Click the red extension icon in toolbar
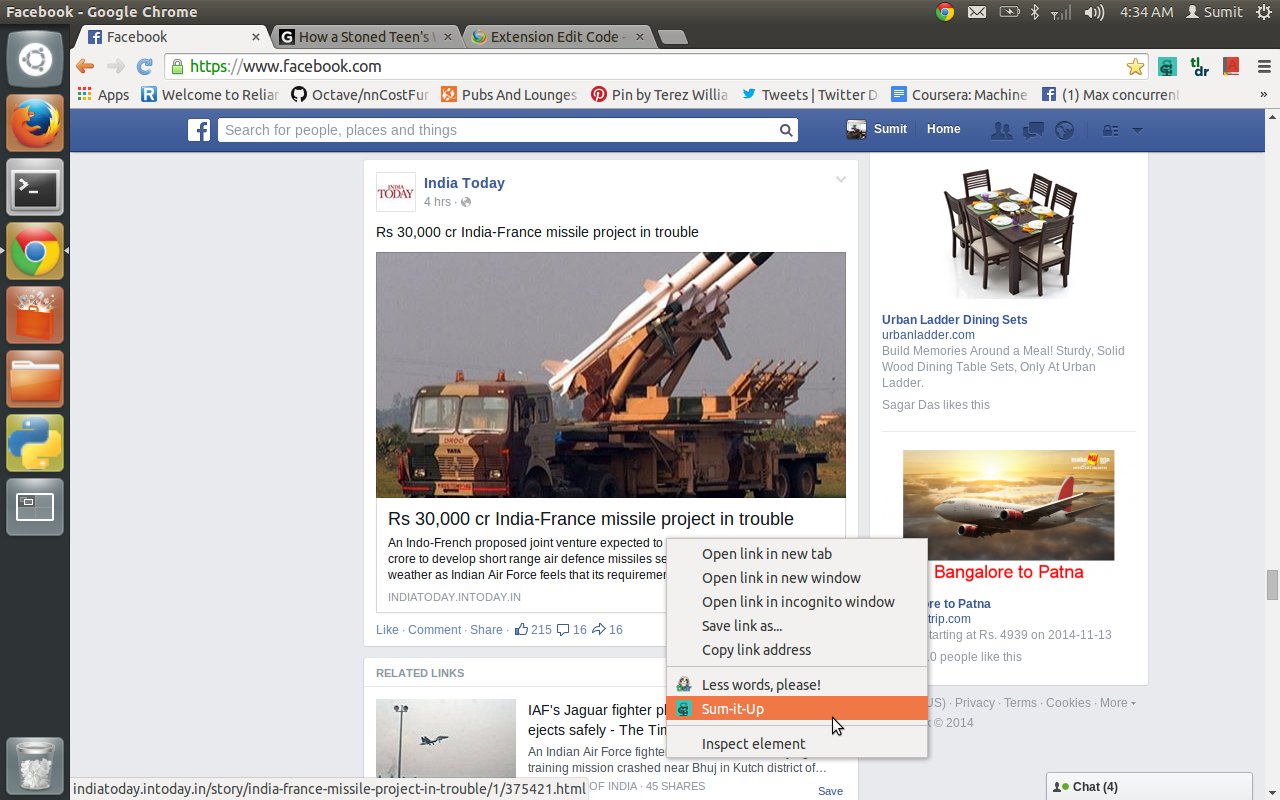This screenshot has width=1280, height=800. [1232, 67]
